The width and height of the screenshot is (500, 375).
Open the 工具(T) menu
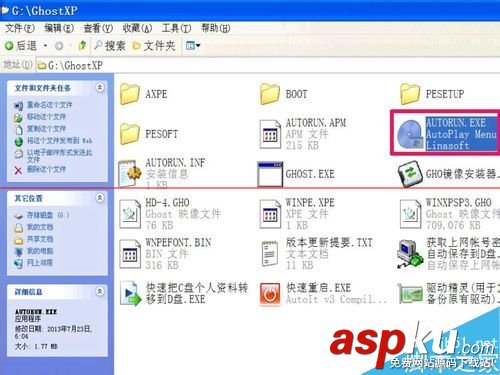coord(176,28)
